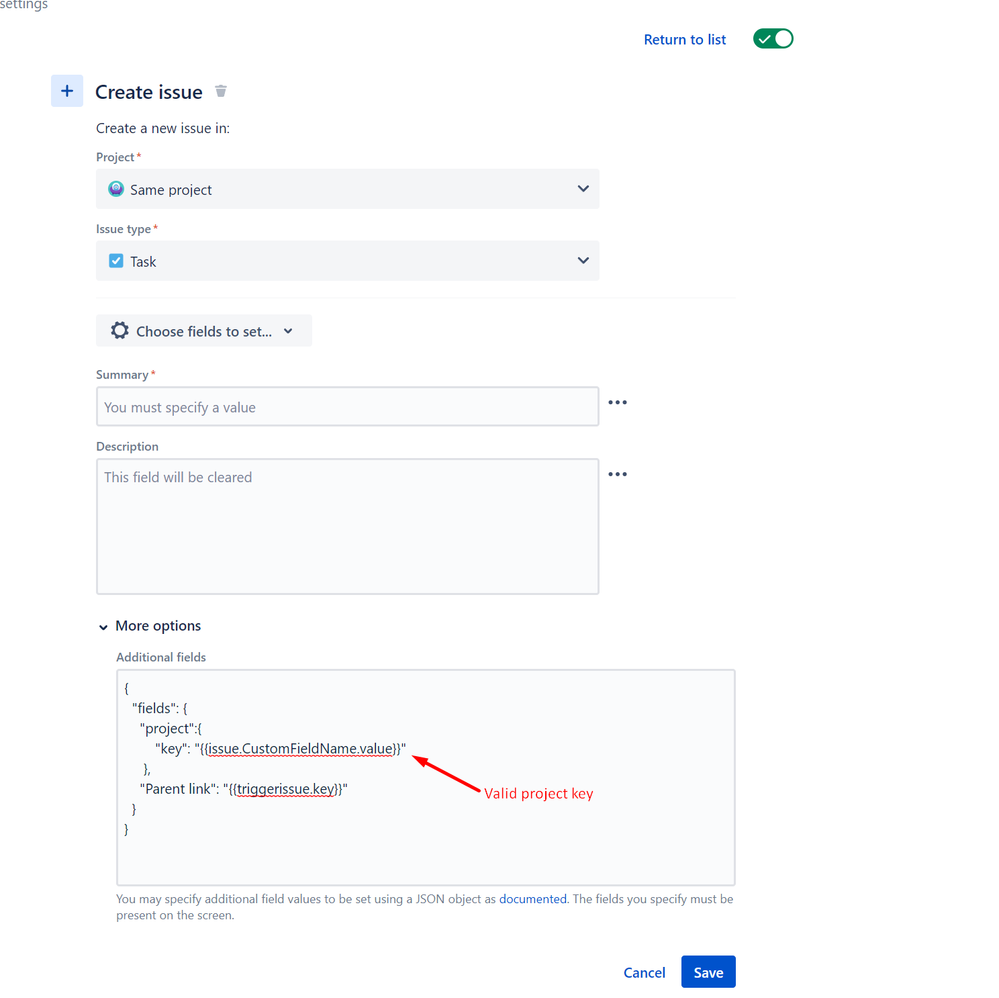Open the Issue type dropdown showing Task

(x=347, y=261)
